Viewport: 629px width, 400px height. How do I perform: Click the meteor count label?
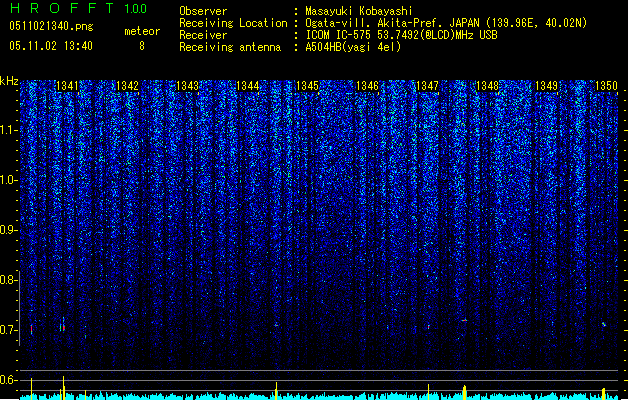point(142,31)
